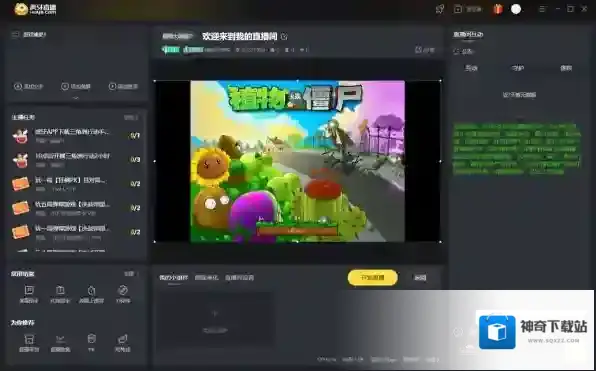This screenshot has height=371, width=596.
Task: Open the round user avatar in title bar
Action: click(516, 9)
